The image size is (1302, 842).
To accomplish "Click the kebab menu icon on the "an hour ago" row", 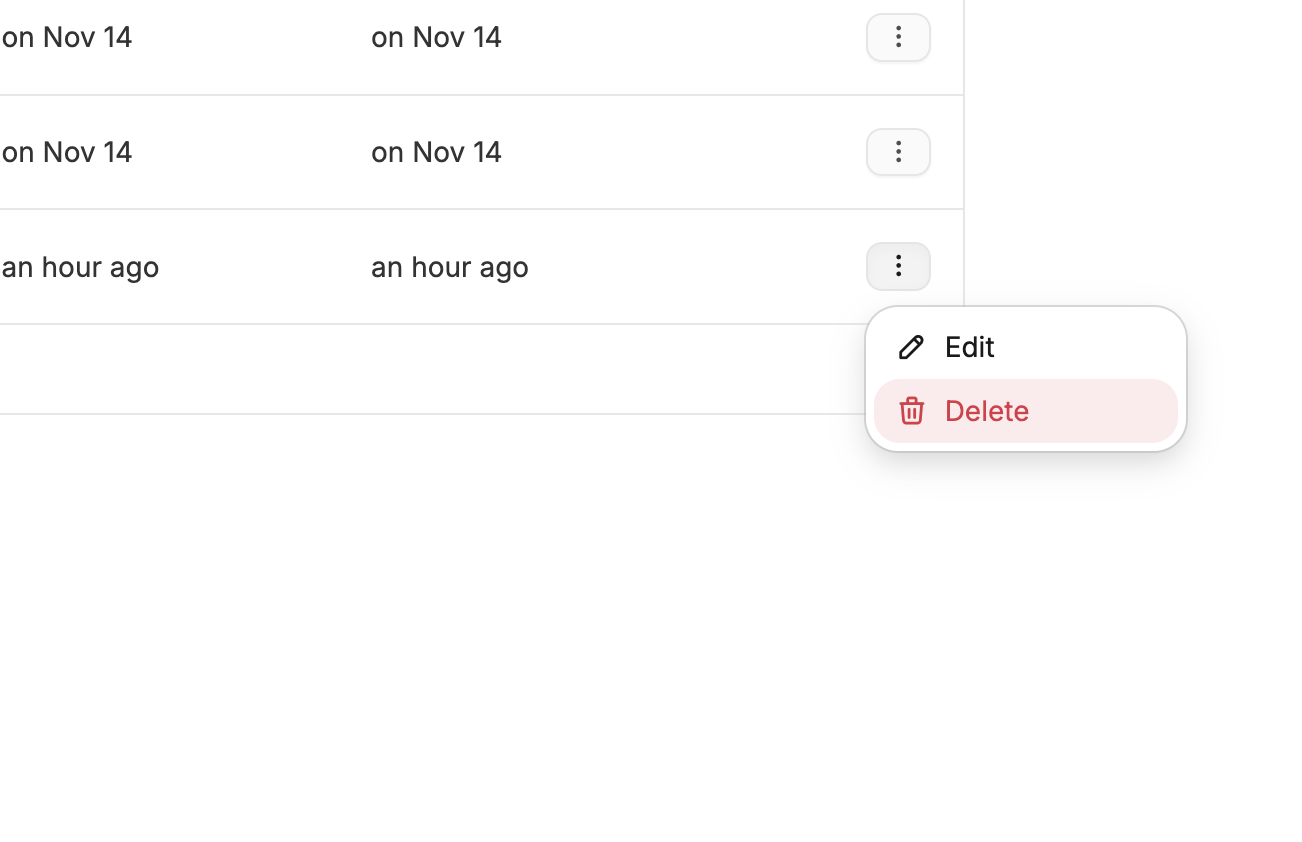I will point(897,266).
